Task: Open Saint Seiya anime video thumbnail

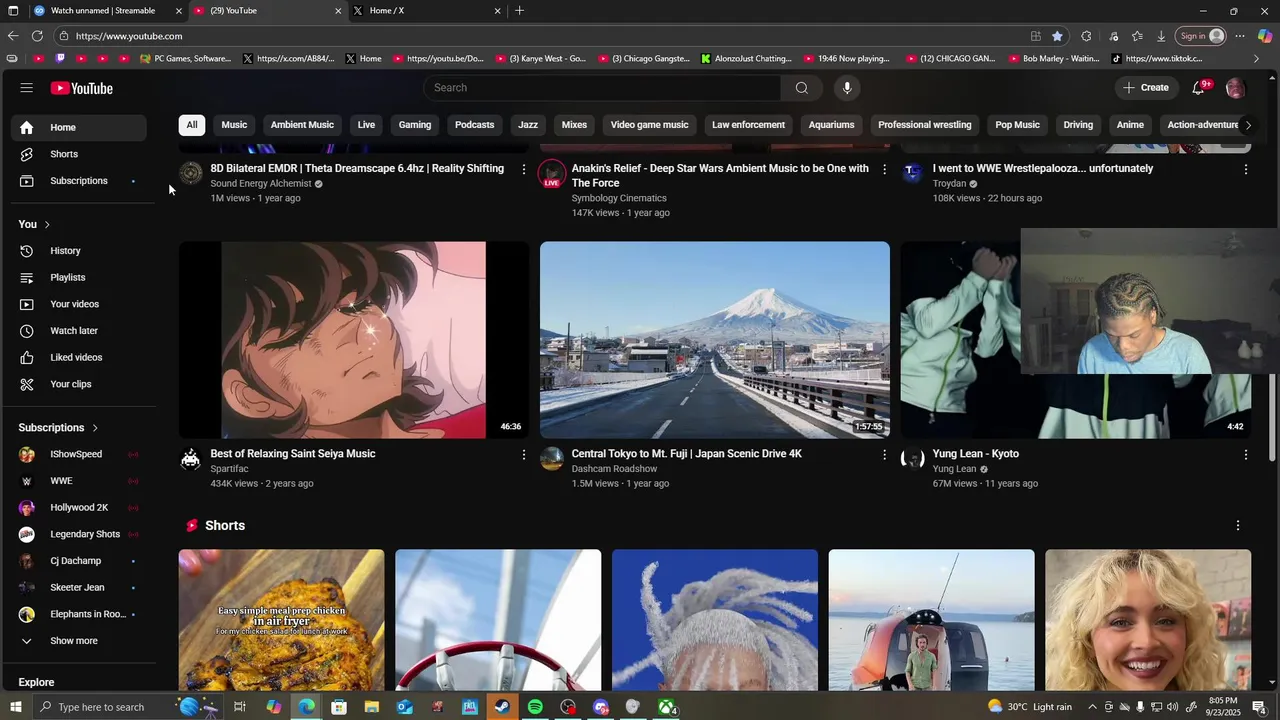Action: click(354, 340)
